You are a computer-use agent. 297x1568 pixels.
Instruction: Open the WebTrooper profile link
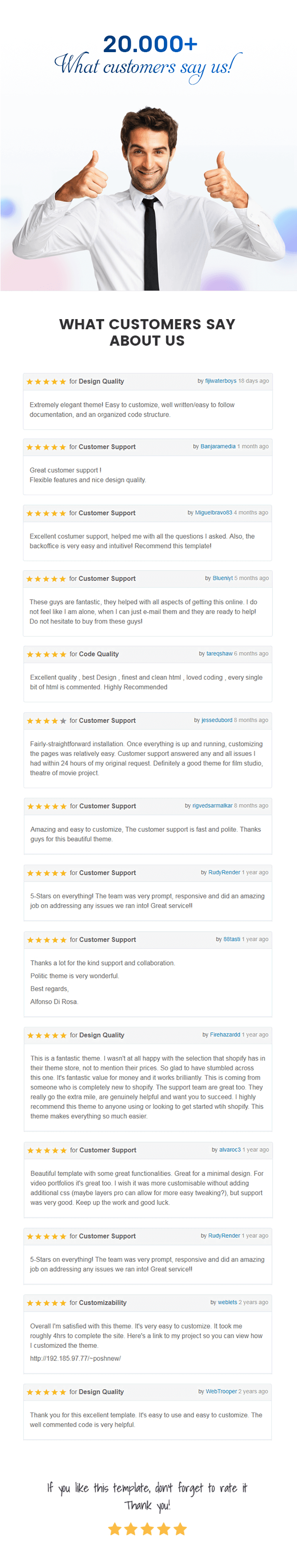[222, 1391]
